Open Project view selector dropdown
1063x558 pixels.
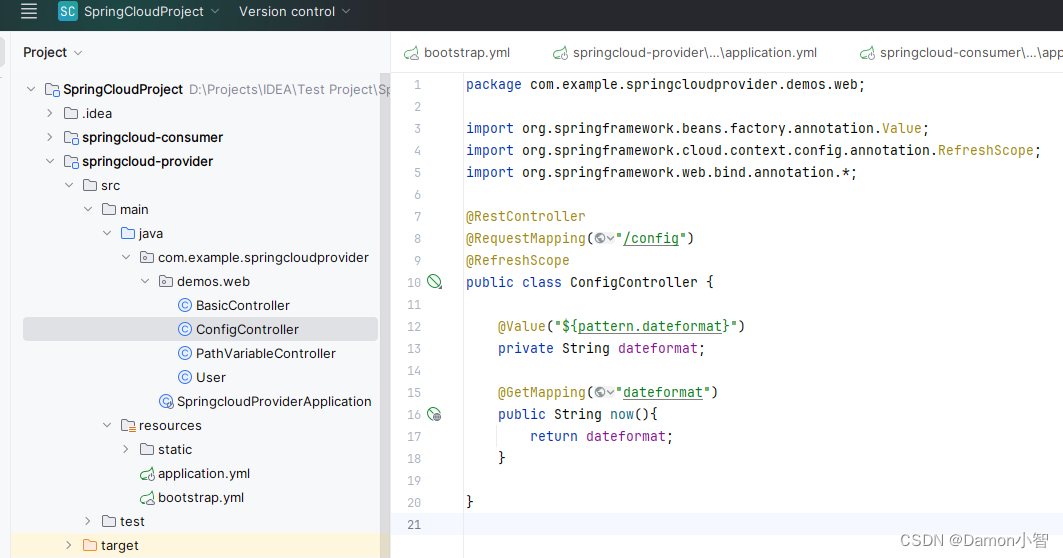pyautogui.click(x=53, y=52)
